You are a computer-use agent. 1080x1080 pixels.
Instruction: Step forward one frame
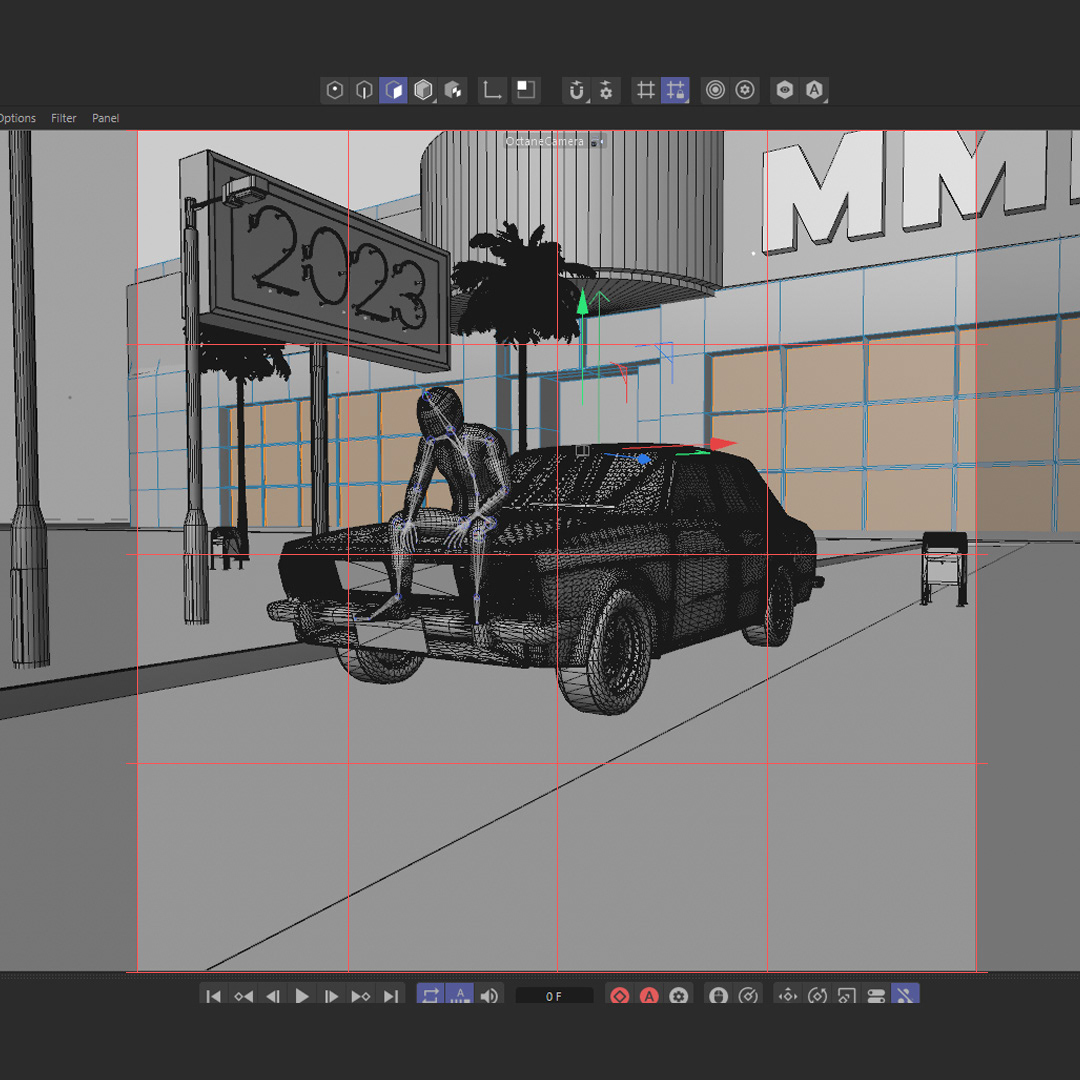331,996
